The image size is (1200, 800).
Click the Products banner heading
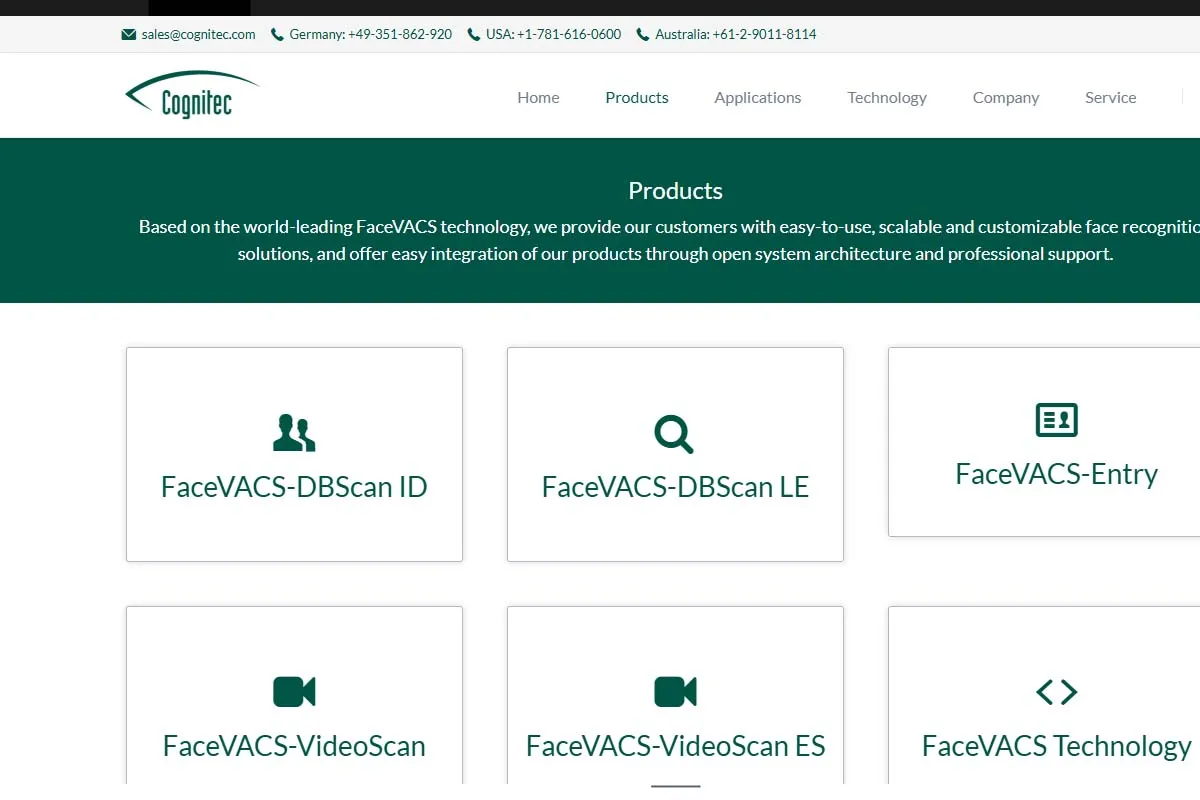pos(675,191)
